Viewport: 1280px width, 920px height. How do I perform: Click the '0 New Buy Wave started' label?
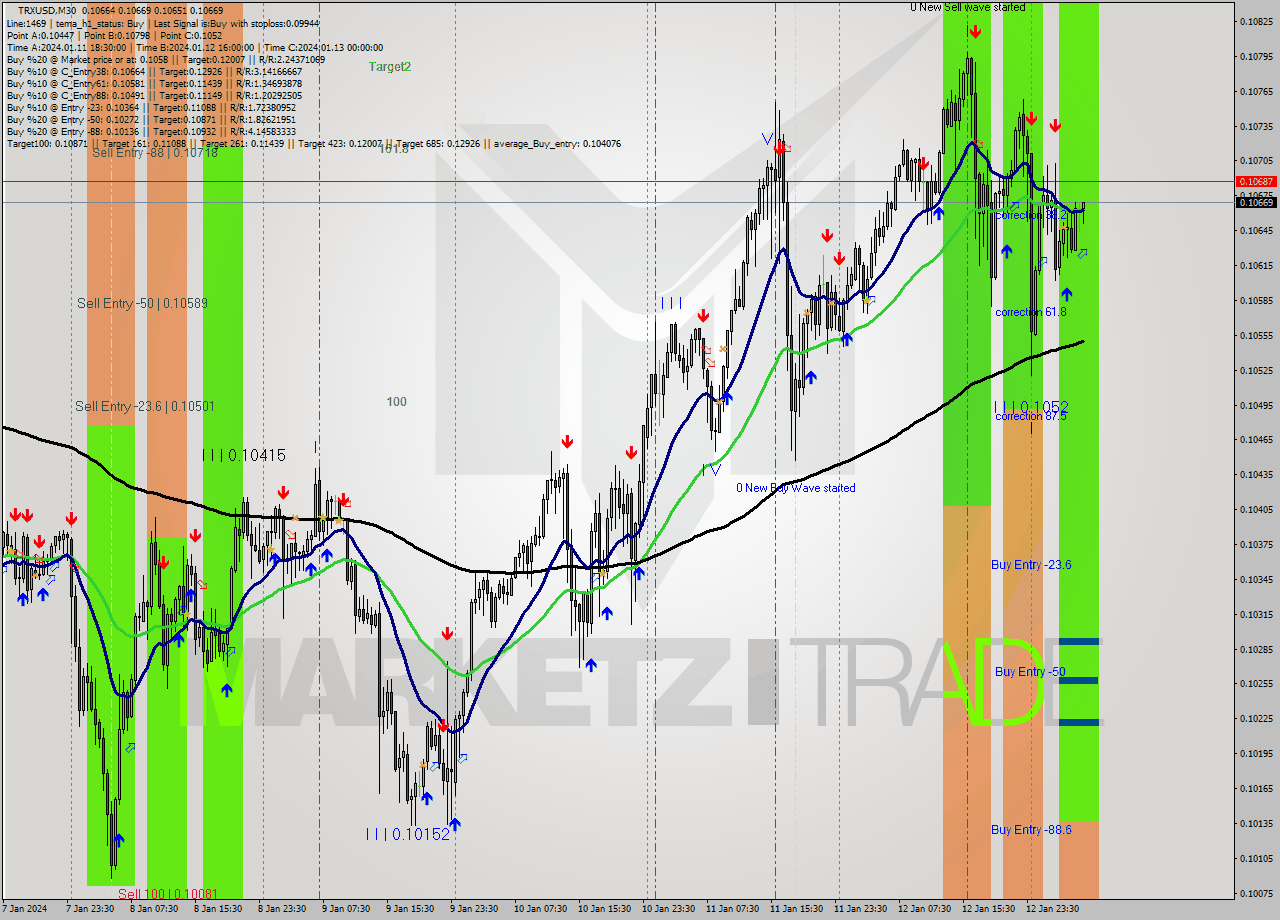click(796, 488)
